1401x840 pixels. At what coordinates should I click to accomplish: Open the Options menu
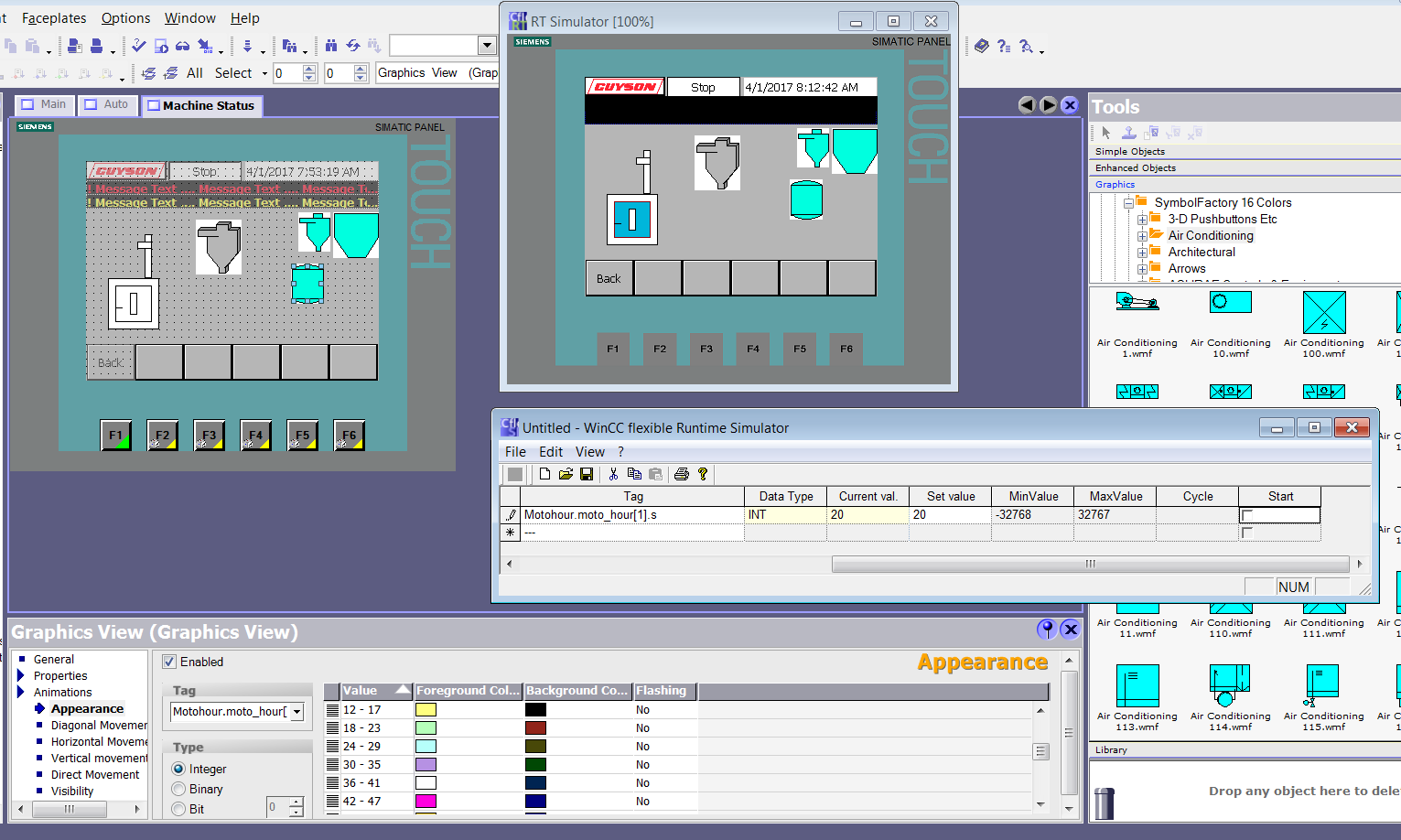(x=125, y=18)
